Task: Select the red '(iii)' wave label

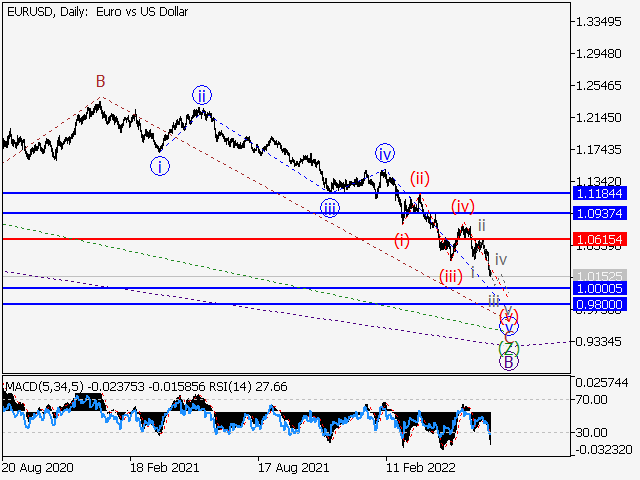Action: coord(451,276)
